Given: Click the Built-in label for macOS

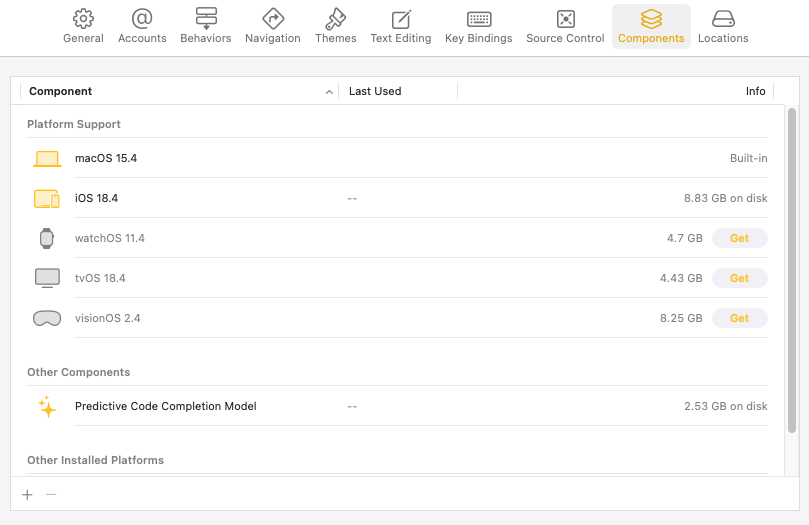Looking at the screenshot, I should pyautogui.click(x=749, y=158).
